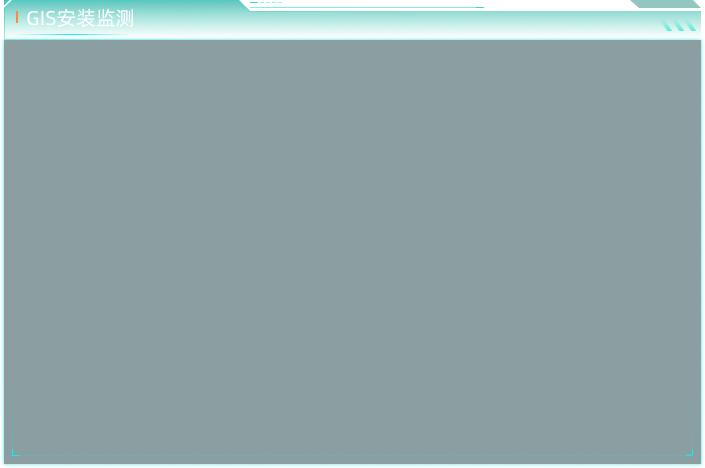
Task: Click the last slash of header slash decoration
Action: 690,26
